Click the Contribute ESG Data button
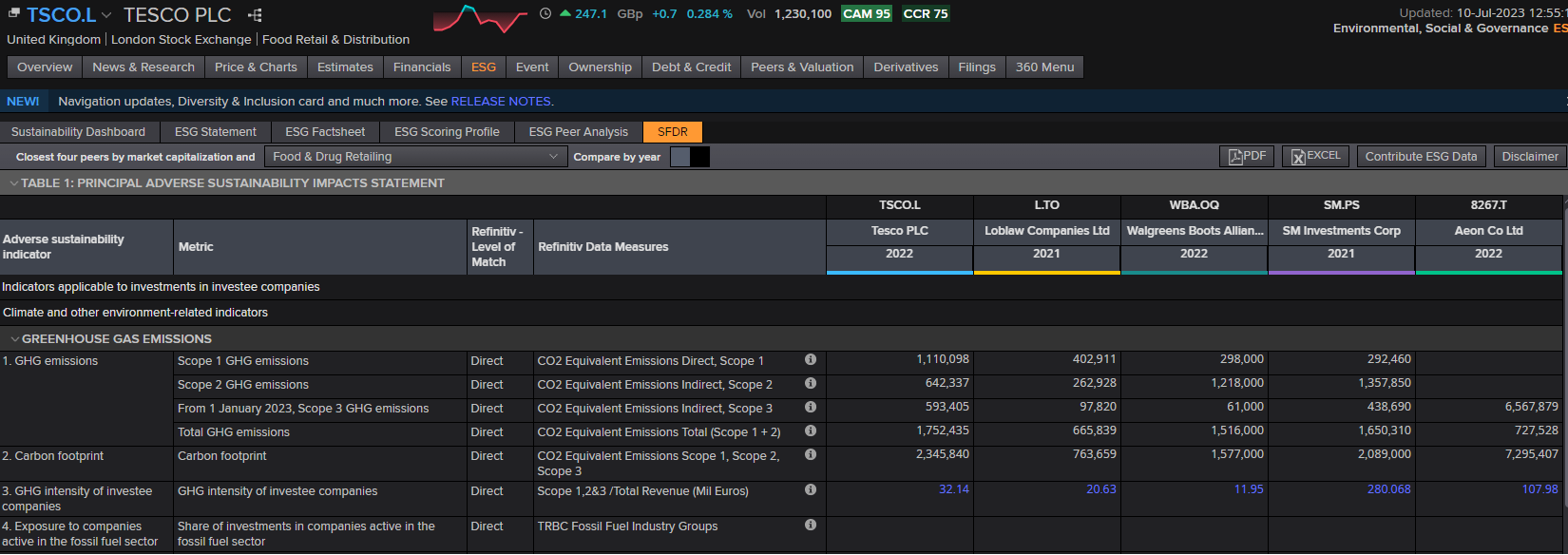The image size is (1568, 555). pyautogui.click(x=1421, y=157)
